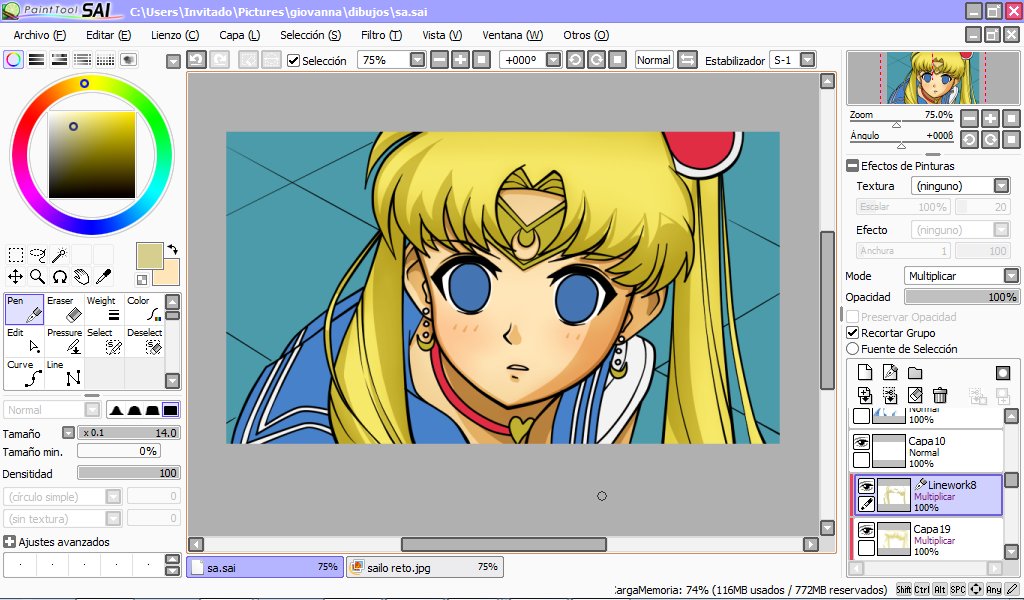Hide the Linework8 layer
1024x600 pixels.
[866, 486]
